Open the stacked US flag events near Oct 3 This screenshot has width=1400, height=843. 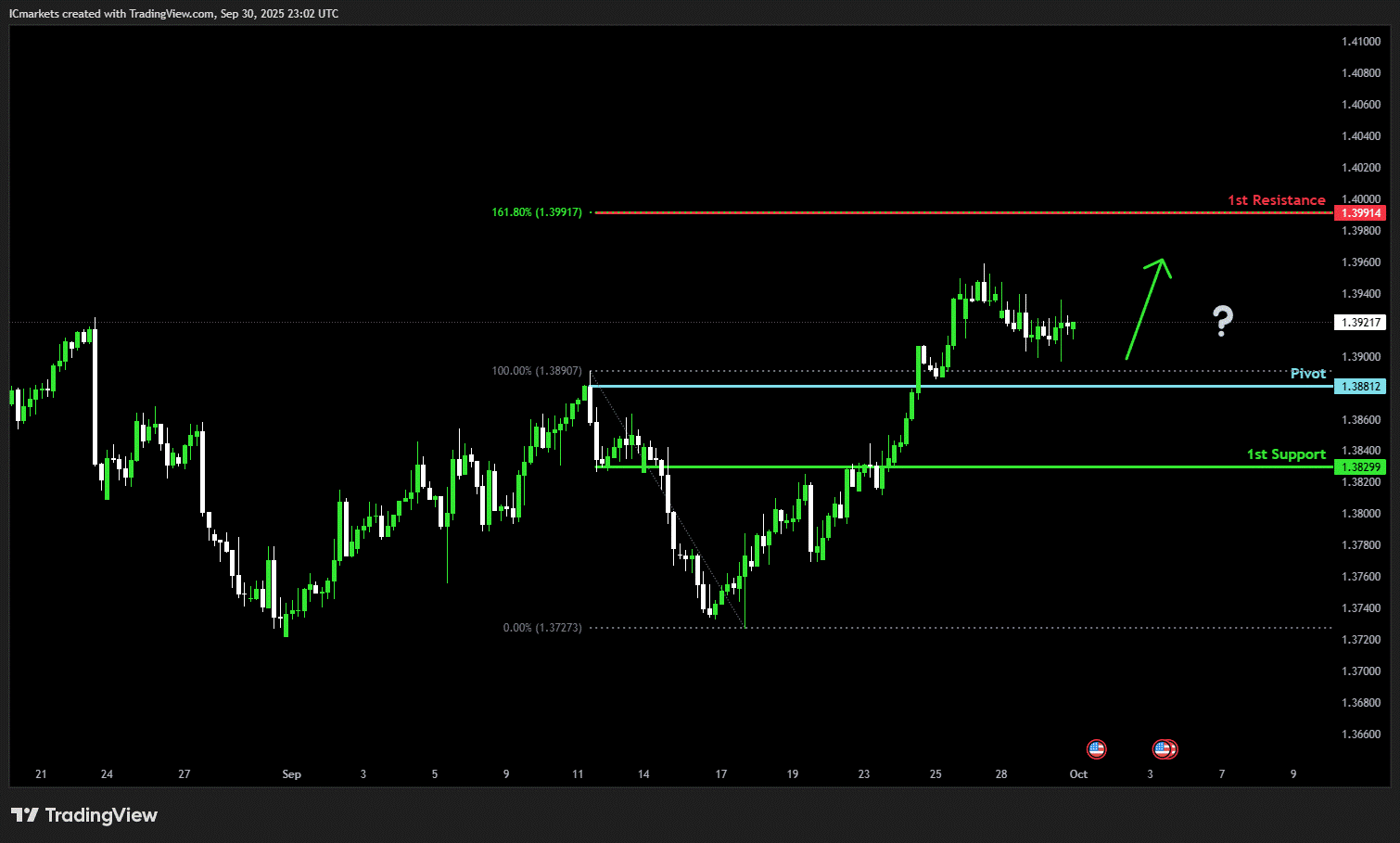(1165, 748)
